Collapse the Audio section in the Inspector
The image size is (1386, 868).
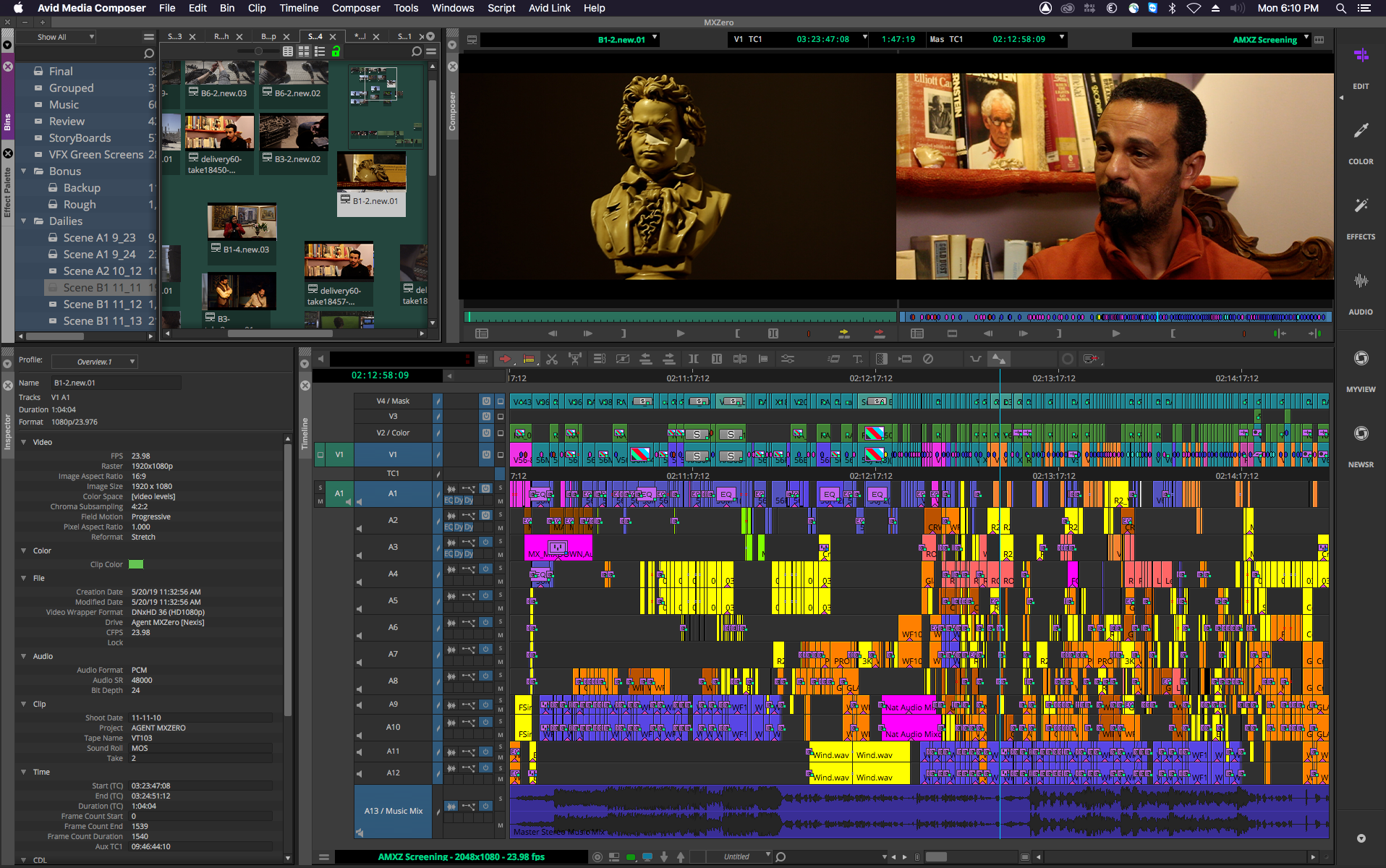coord(24,656)
